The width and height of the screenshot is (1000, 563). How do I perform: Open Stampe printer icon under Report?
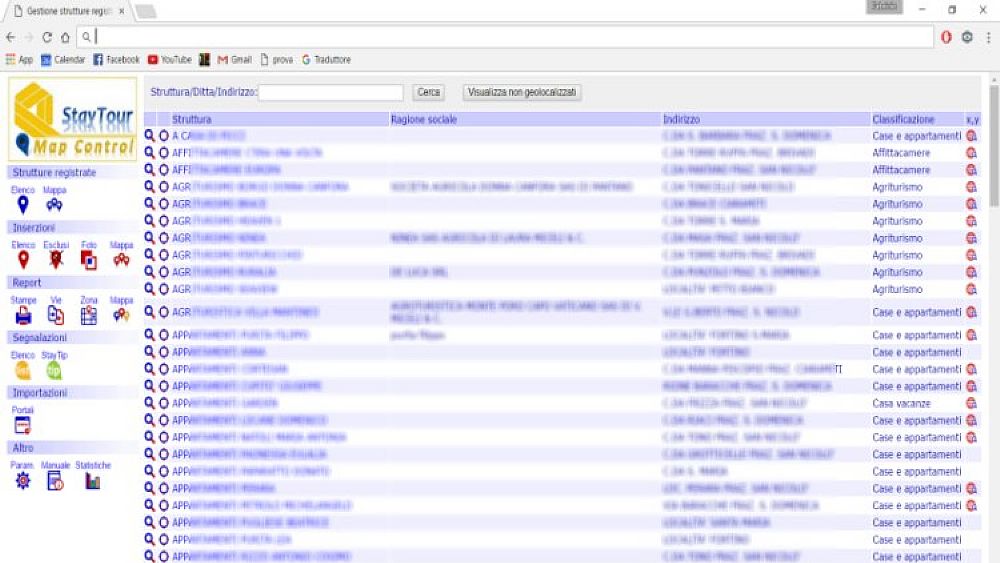[x=23, y=315]
